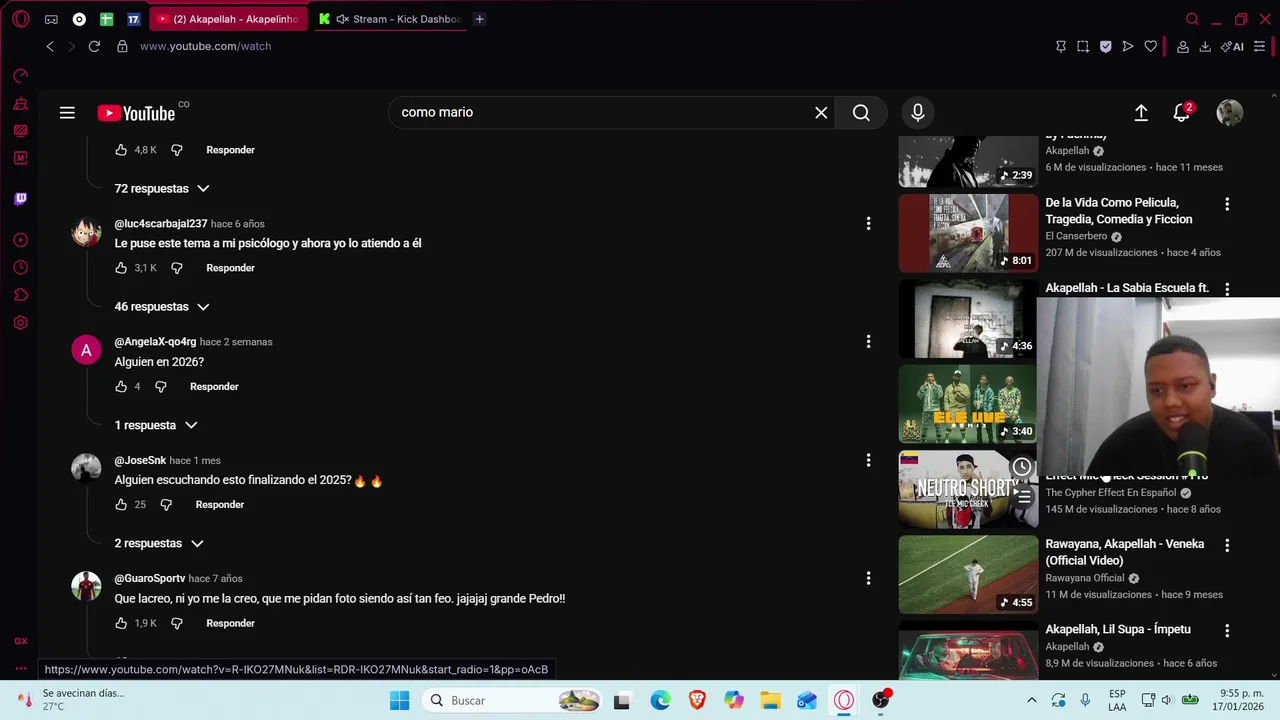The image size is (1280, 720).
Task: Open options menu for GuaroSportv comment
Action: pyautogui.click(x=868, y=578)
